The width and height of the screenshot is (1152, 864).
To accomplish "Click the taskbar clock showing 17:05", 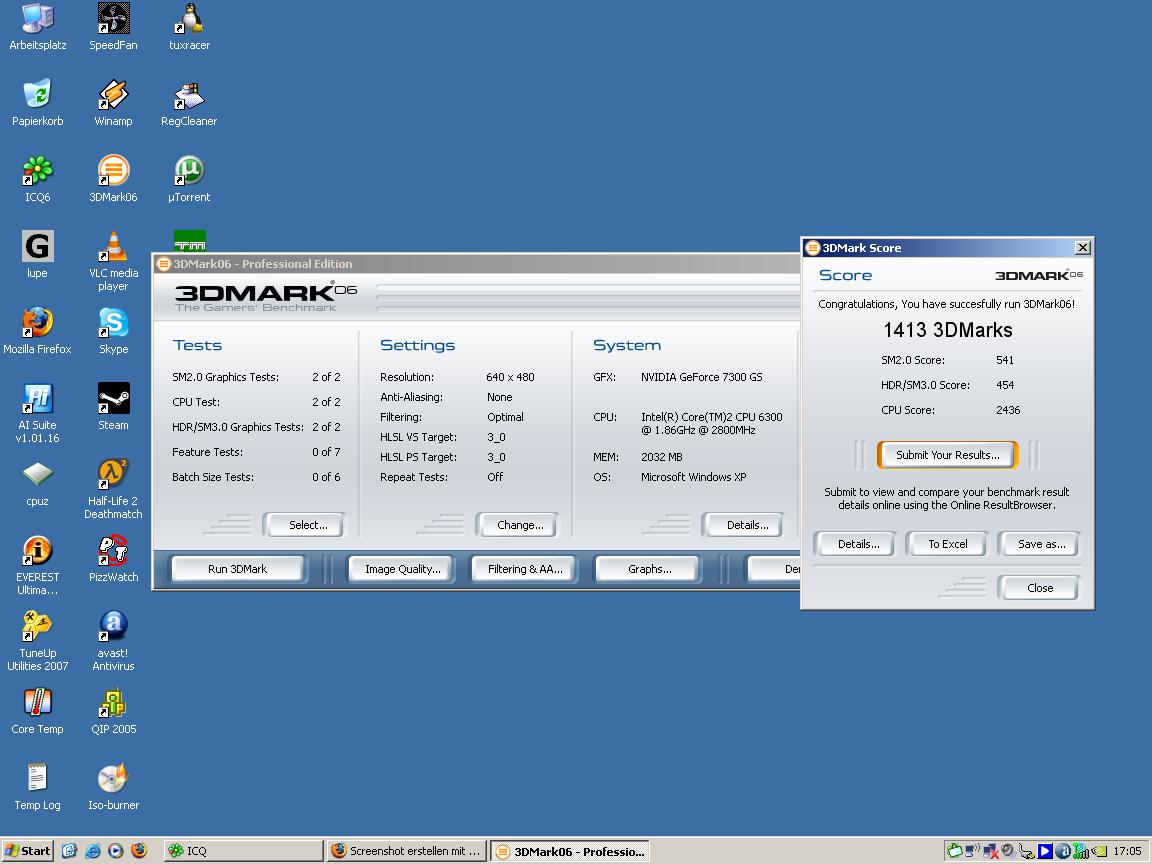I will click(1128, 851).
